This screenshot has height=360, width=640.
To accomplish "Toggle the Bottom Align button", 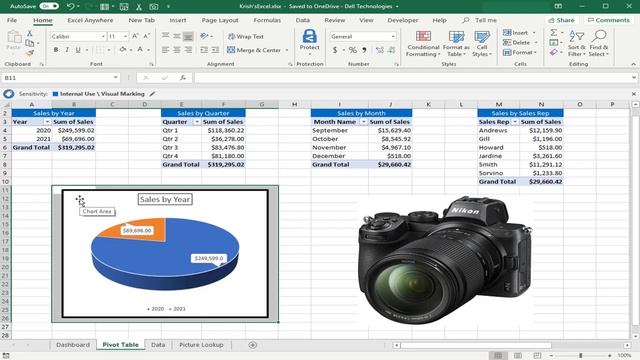I will pos(188,36).
